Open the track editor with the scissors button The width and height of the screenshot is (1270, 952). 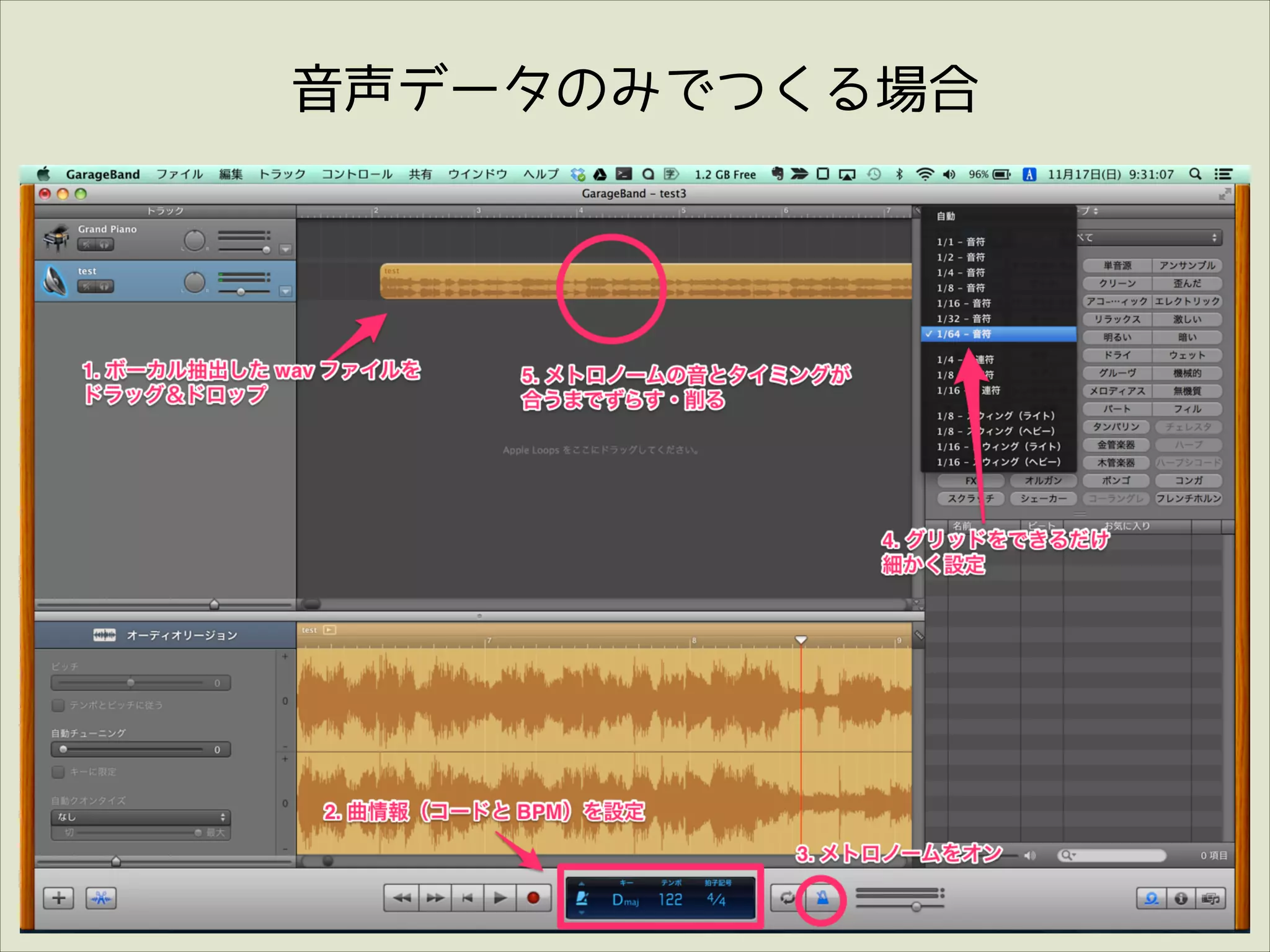(x=101, y=898)
